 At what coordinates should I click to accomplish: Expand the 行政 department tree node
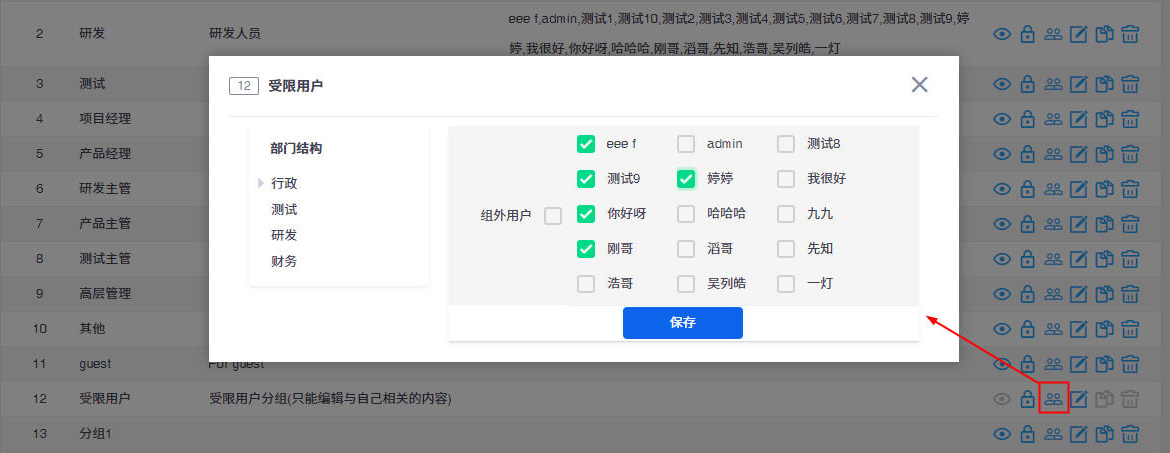pos(261,183)
